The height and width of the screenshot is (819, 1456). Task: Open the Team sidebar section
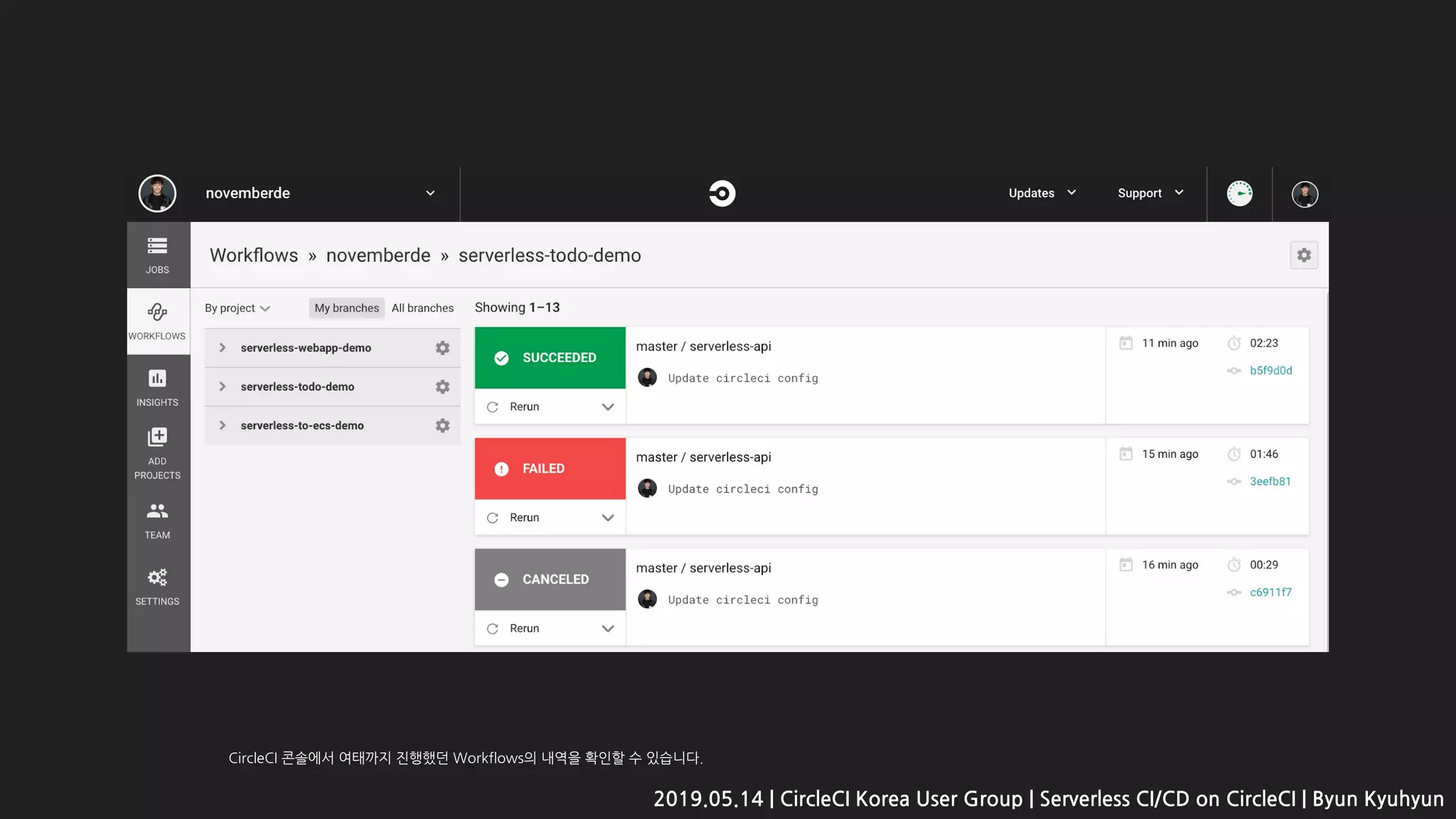(157, 520)
